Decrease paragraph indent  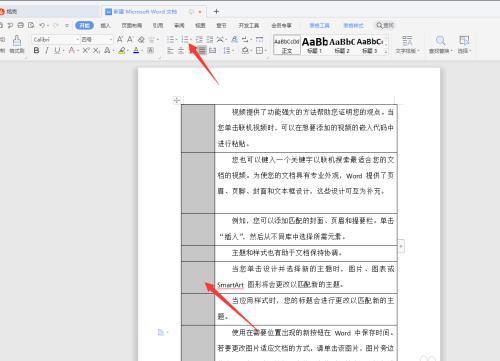coord(199,39)
